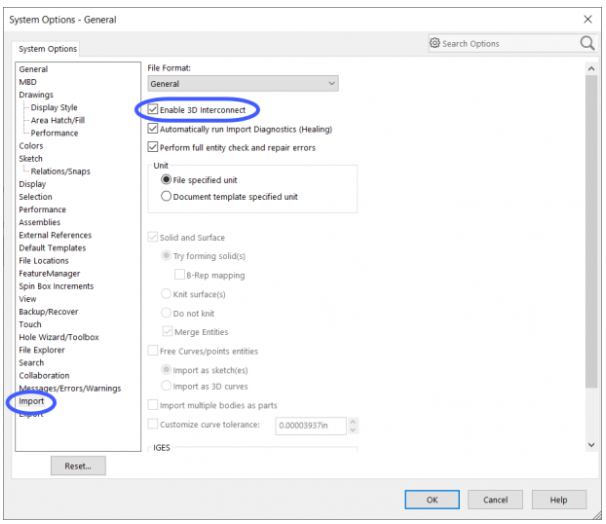The width and height of the screenshot is (606, 524).
Task: Toggle Automatically run Import Diagnostics checkbox
Action: click(x=153, y=128)
